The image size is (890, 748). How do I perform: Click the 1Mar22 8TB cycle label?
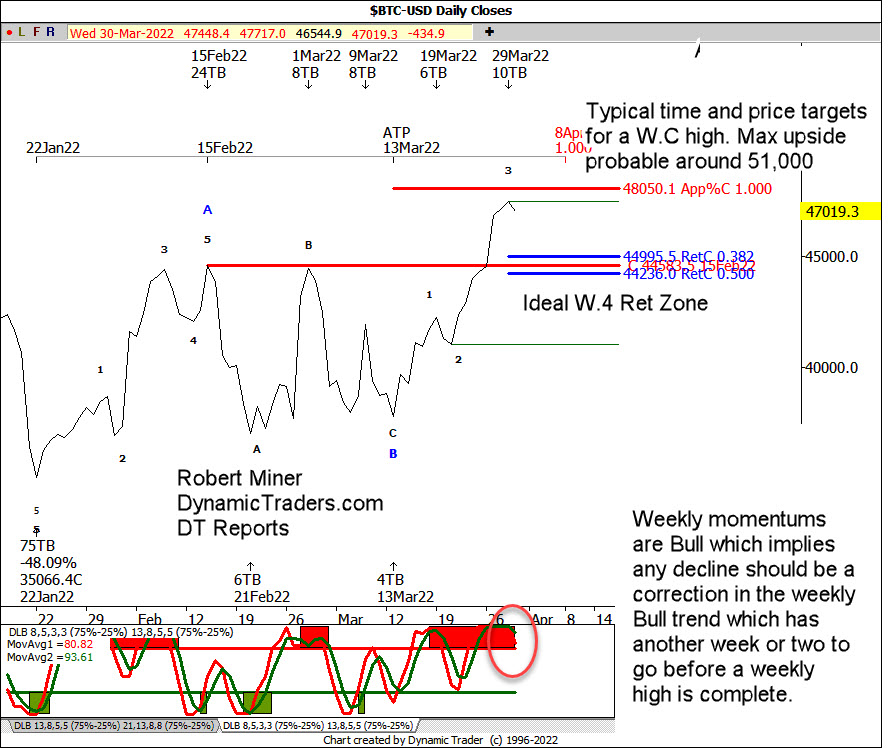click(316, 64)
